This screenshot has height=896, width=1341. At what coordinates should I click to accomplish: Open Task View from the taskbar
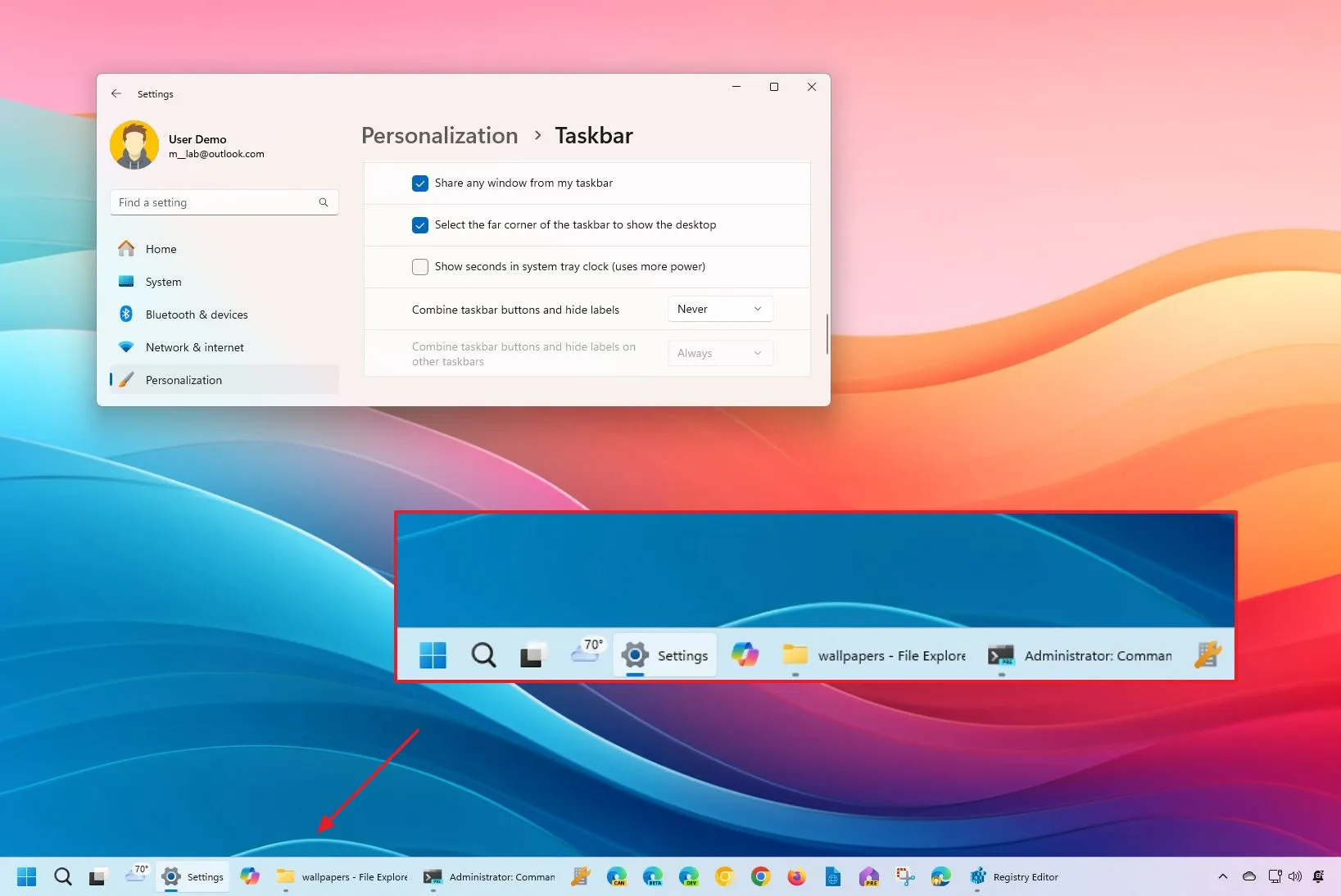pos(97,876)
